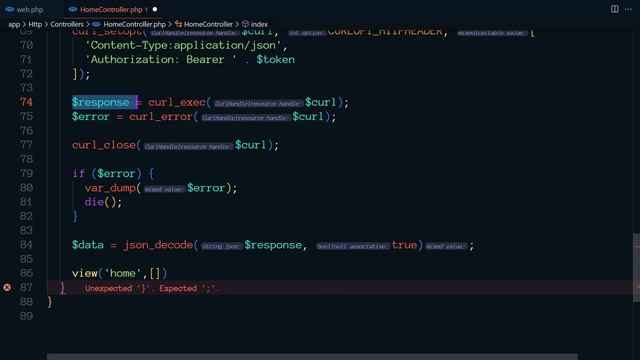Click line number 79 in the gutter

pos(26,173)
